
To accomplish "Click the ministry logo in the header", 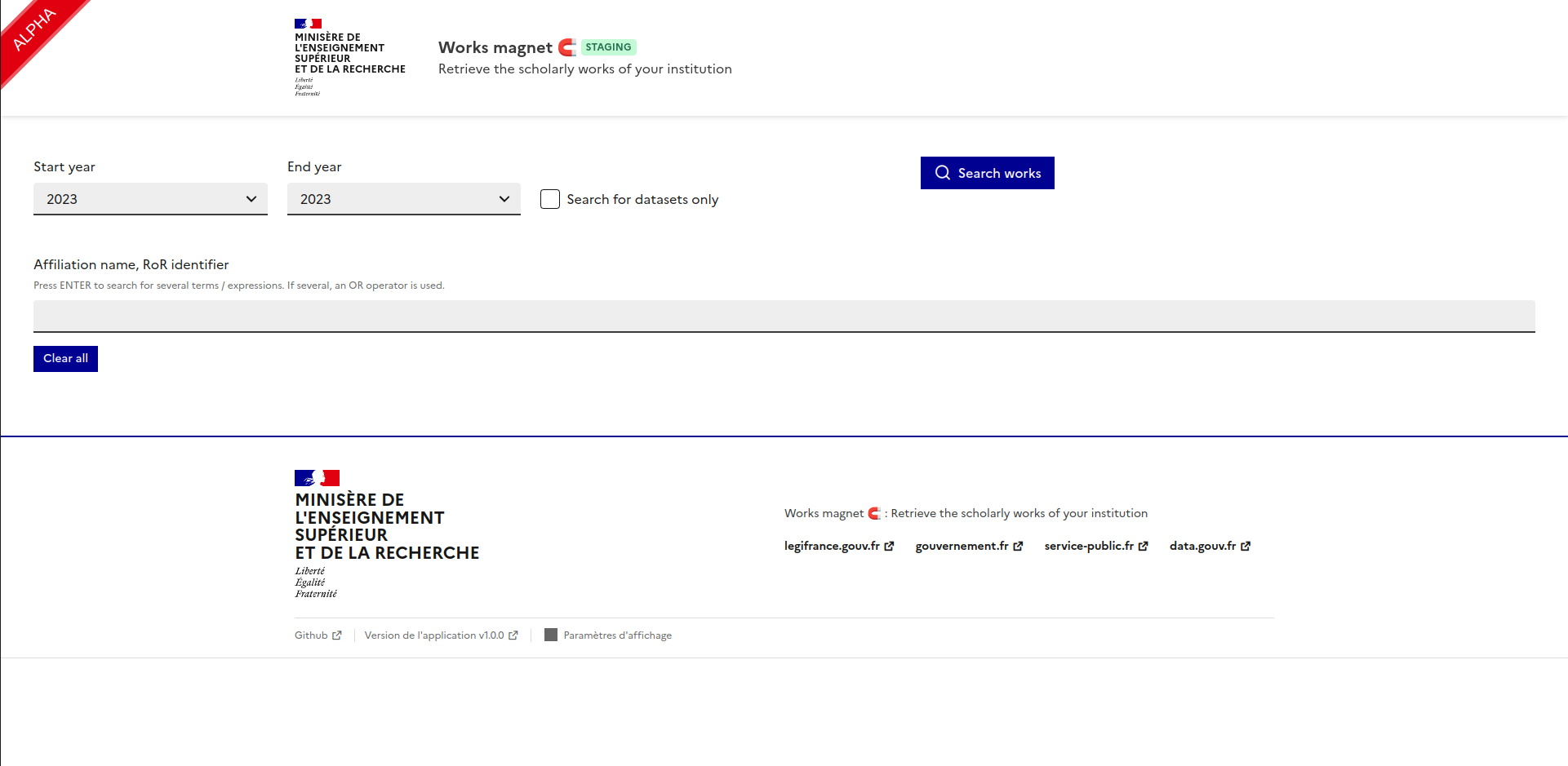I will coord(349,57).
